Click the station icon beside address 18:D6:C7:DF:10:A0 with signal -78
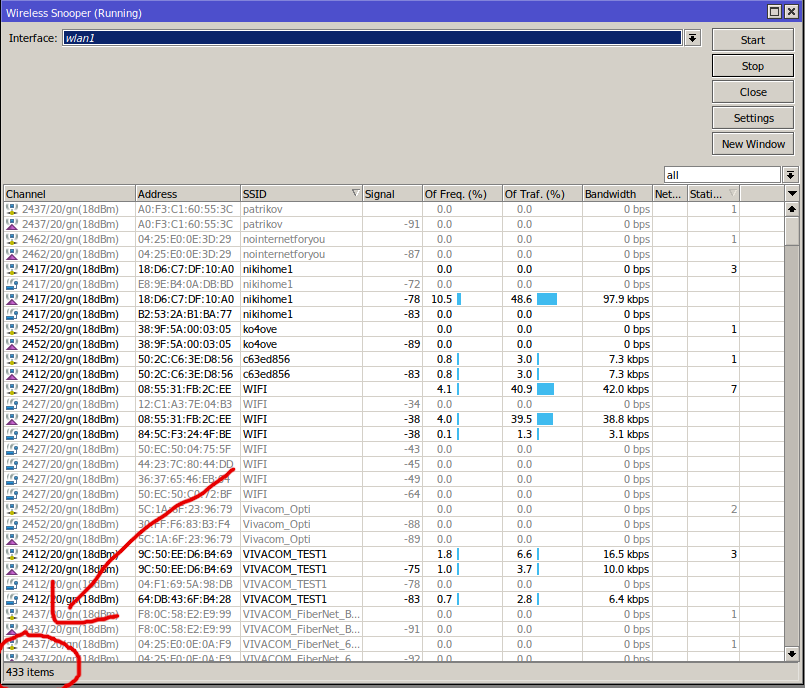805x688 pixels. pos(12,299)
